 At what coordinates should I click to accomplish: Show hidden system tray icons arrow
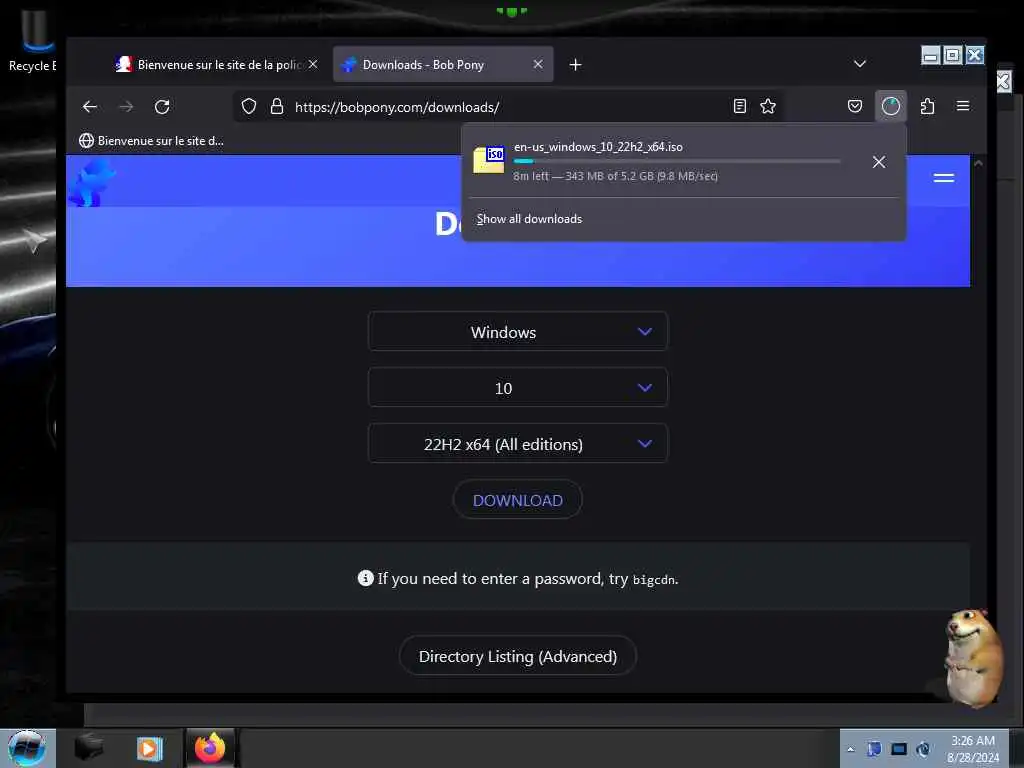(x=850, y=749)
